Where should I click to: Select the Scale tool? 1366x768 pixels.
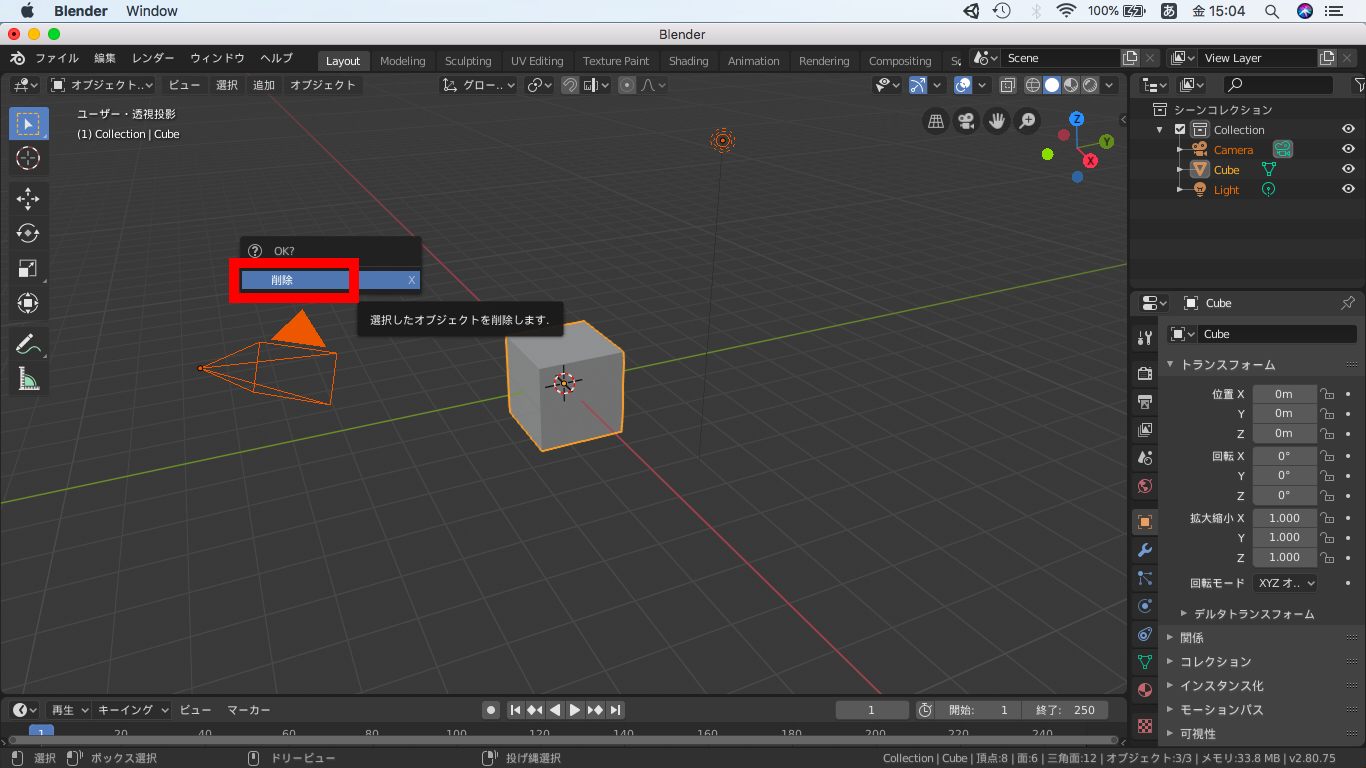28,268
